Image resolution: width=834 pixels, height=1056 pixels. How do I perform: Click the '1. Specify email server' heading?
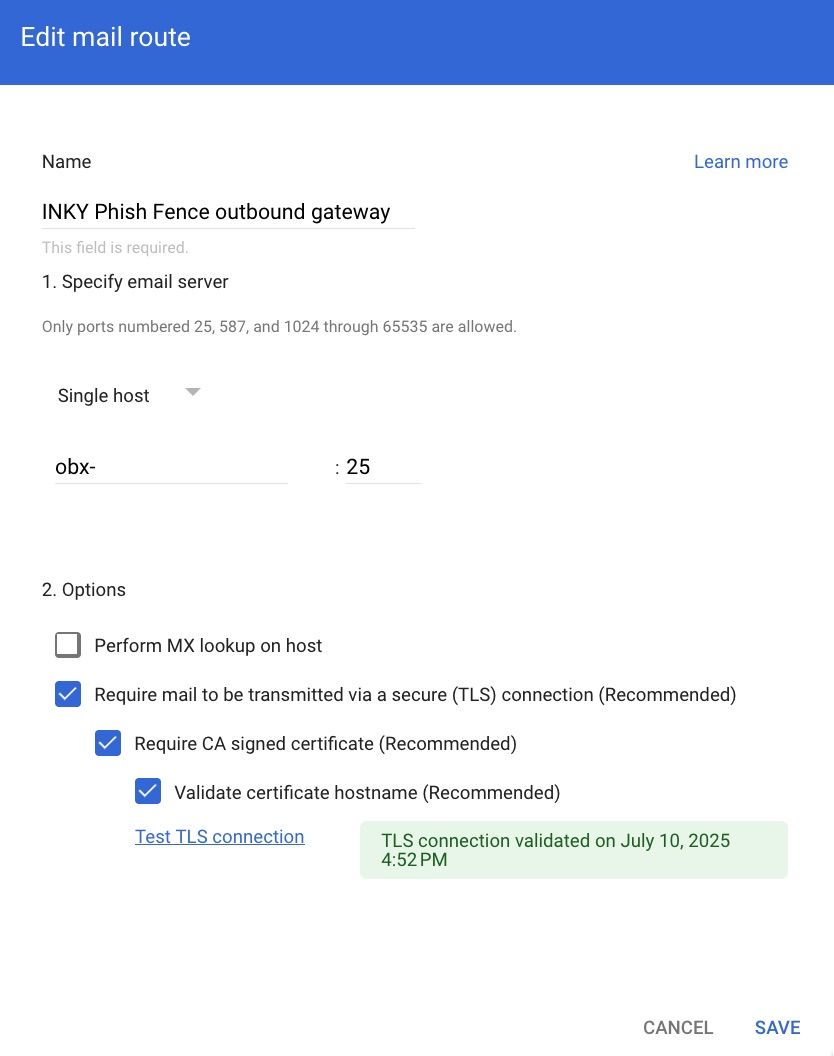click(x=135, y=282)
